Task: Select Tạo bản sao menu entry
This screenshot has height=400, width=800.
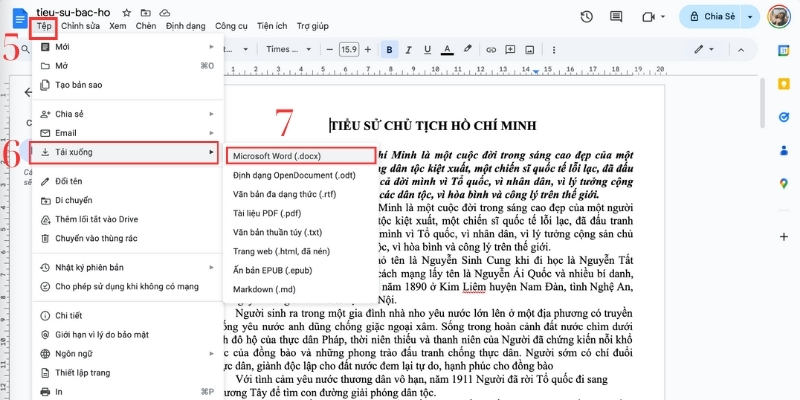Action: pos(128,85)
